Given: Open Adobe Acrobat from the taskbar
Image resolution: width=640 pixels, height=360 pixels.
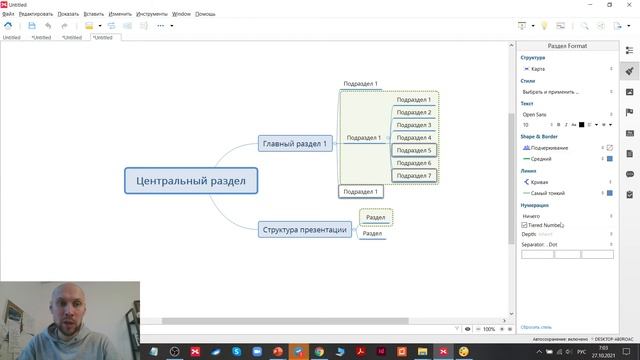Looking at the screenshot, I should point(360,351).
